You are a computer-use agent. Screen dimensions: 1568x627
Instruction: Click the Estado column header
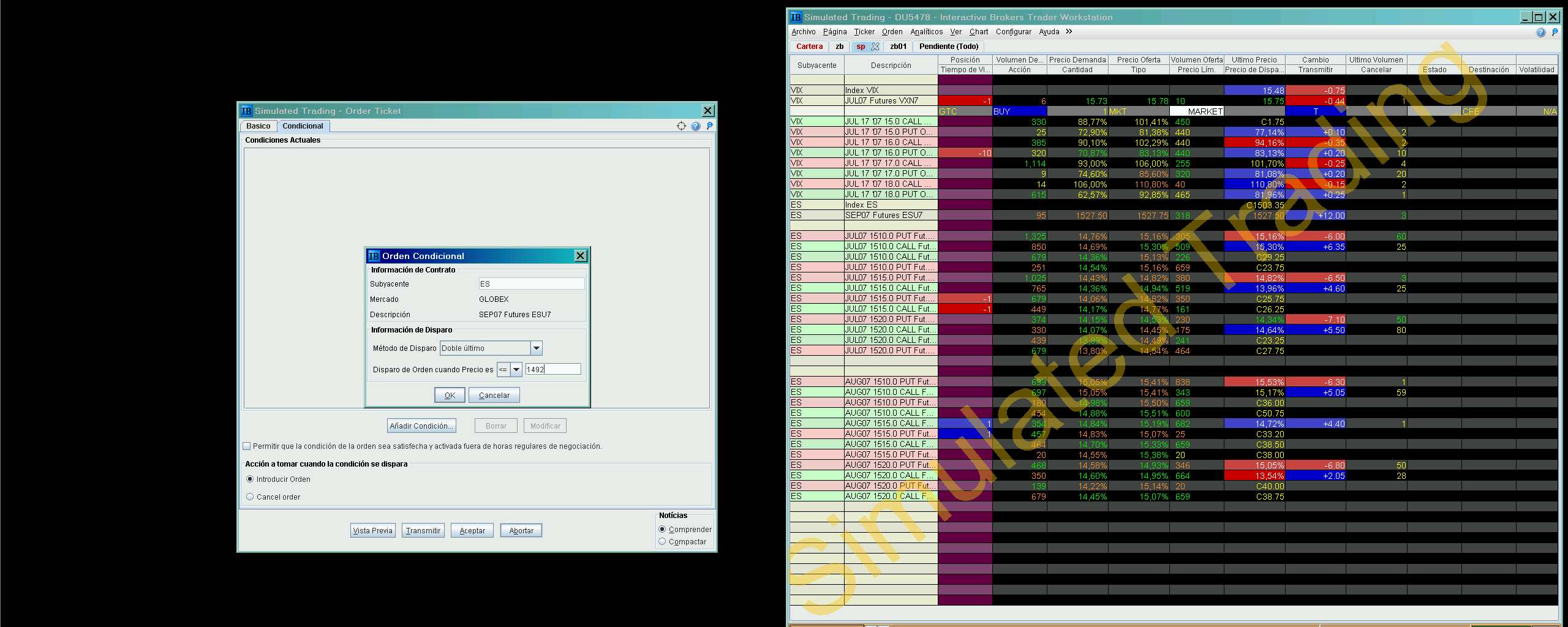[1434, 70]
